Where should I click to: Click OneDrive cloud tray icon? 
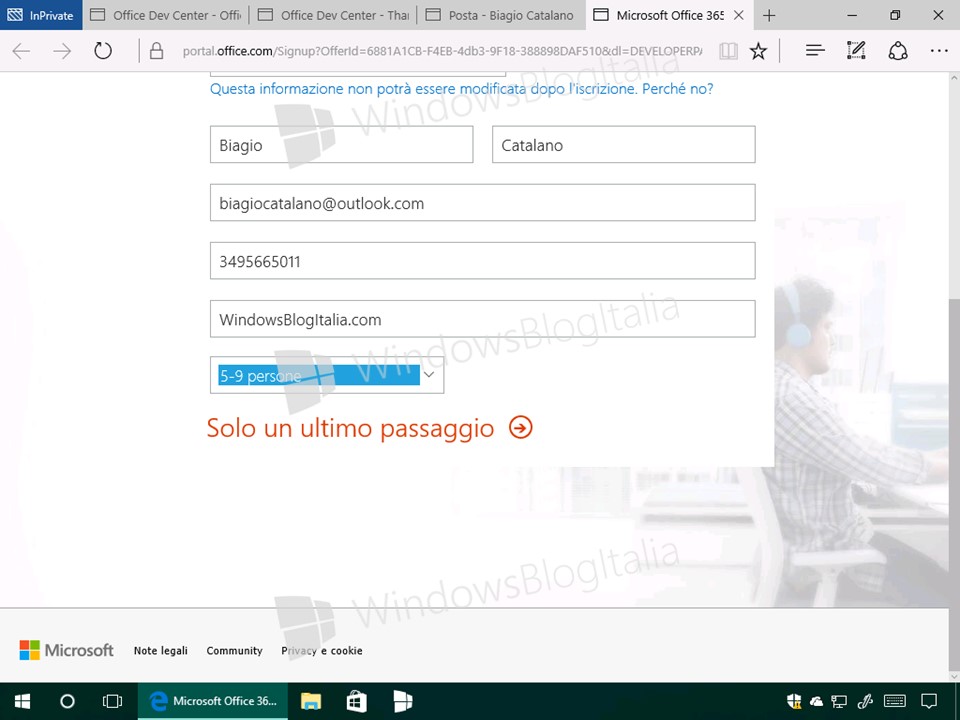(816, 702)
